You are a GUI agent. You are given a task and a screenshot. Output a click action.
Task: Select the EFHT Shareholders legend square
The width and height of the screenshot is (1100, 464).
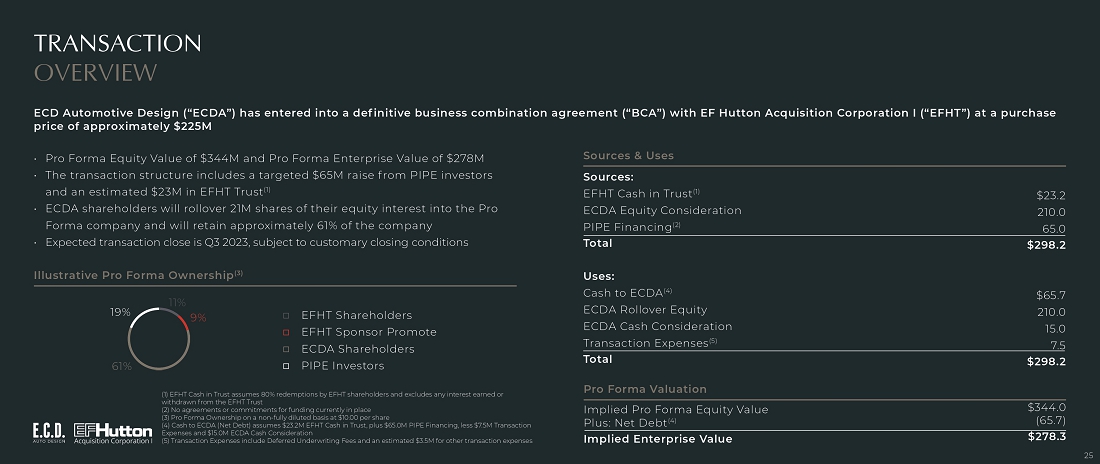coord(286,315)
